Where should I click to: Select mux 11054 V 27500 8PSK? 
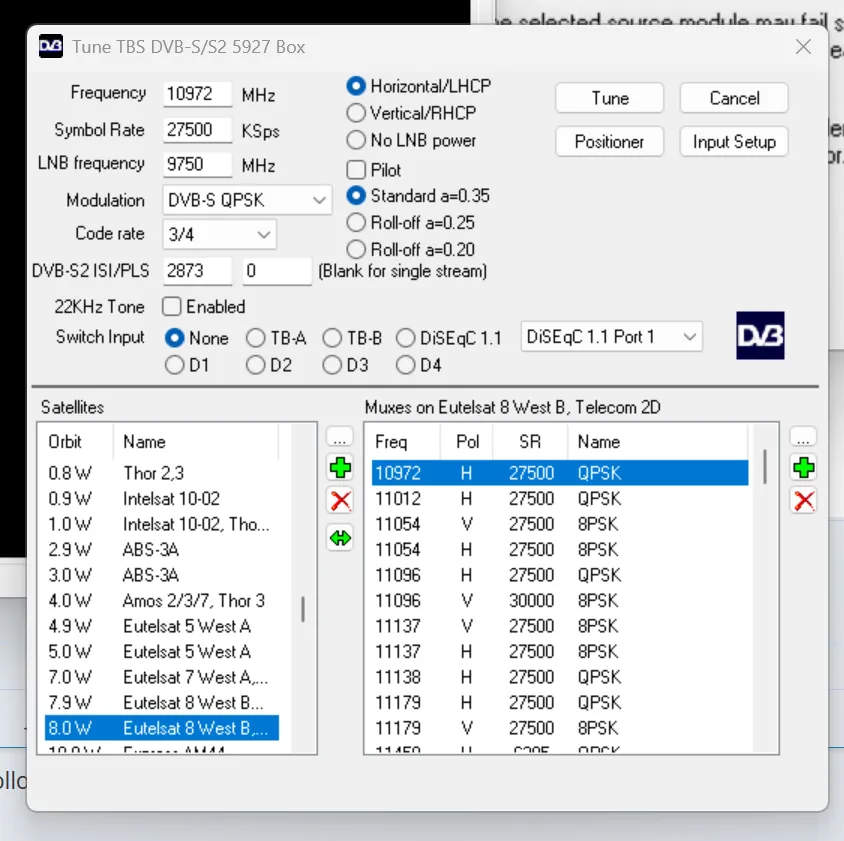point(560,524)
